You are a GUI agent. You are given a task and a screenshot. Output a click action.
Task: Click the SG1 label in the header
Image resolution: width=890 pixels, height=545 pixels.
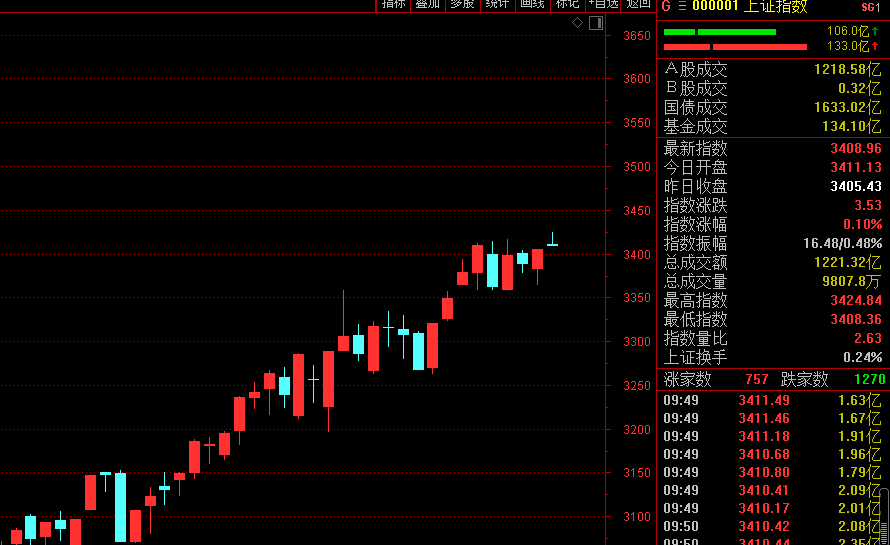[870, 6]
